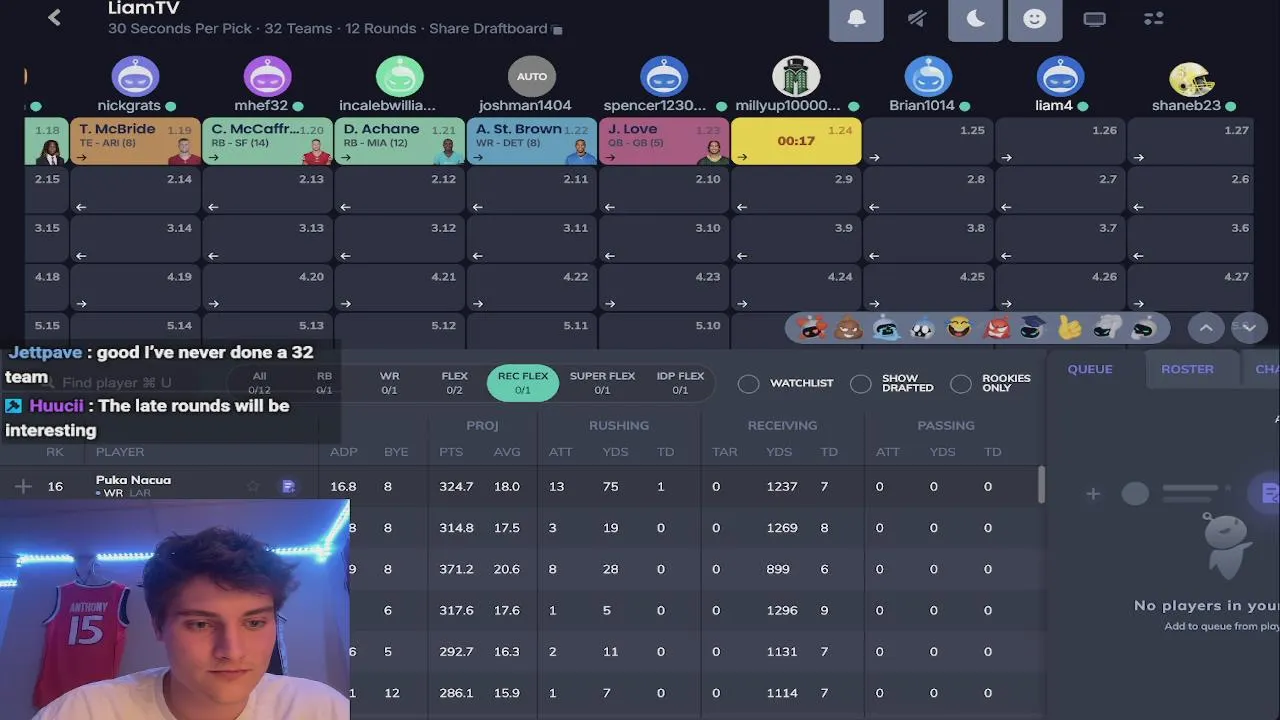The height and width of the screenshot is (720, 1280).
Task: Click spencer1230... team avatar
Action: (663, 76)
